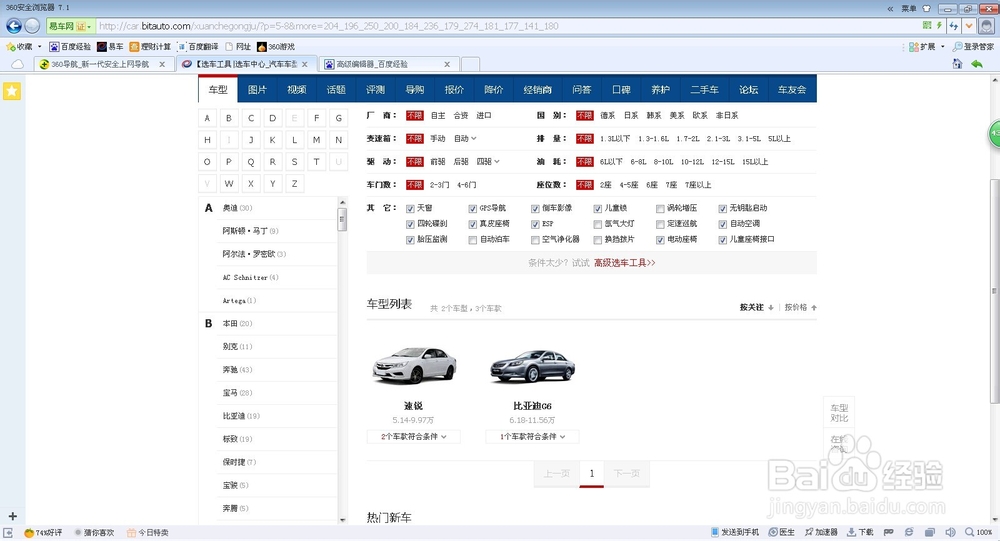
Task: Switch to the 图片 tab
Action: click(257, 89)
